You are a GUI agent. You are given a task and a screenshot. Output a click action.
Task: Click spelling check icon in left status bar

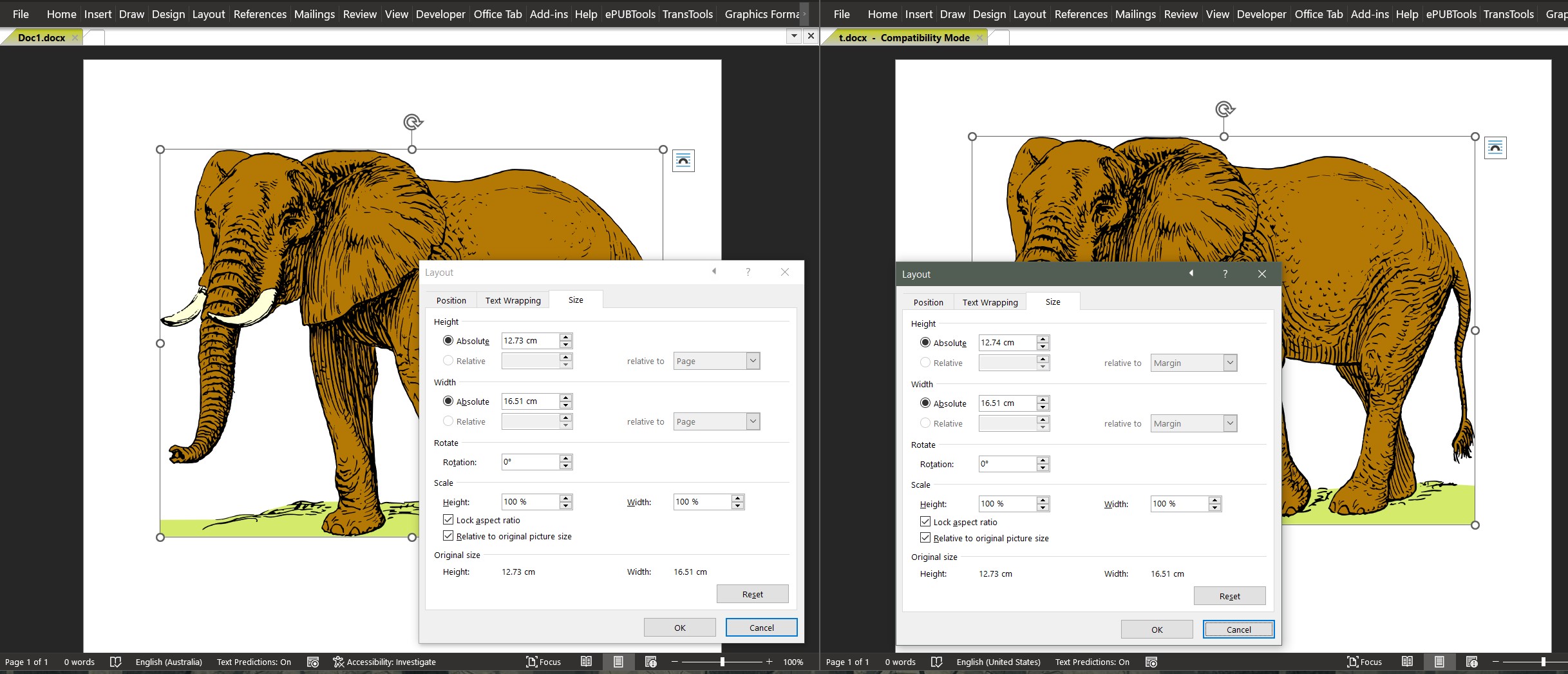coord(115,662)
